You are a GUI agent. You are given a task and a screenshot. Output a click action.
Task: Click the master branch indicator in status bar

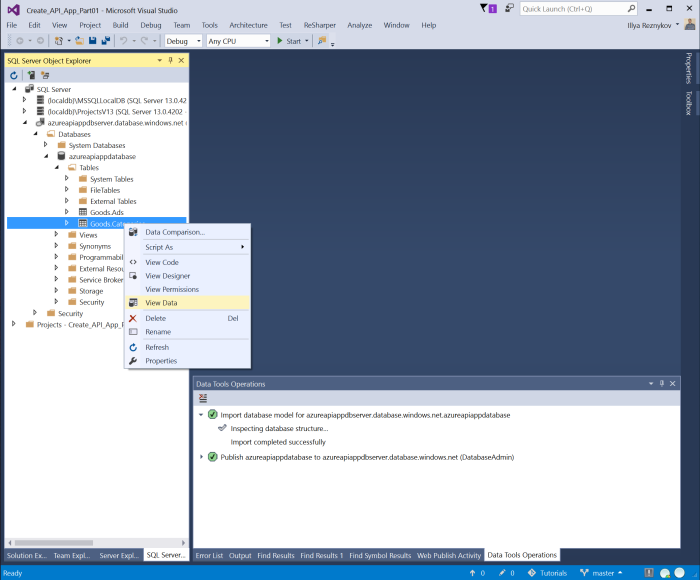[601, 573]
